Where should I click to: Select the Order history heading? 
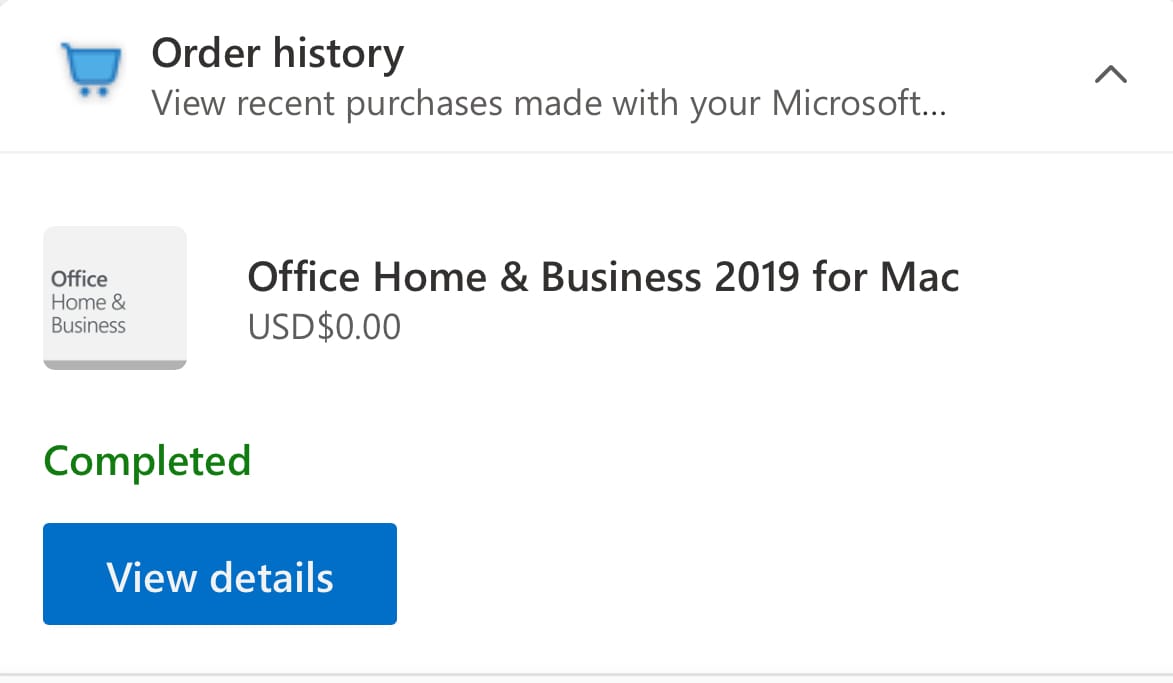[x=277, y=53]
